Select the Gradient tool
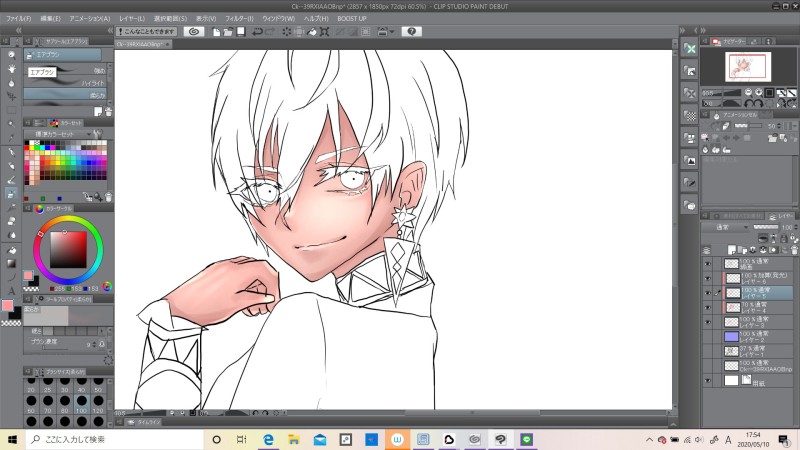This screenshot has width=800, height=450. point(11,263)
